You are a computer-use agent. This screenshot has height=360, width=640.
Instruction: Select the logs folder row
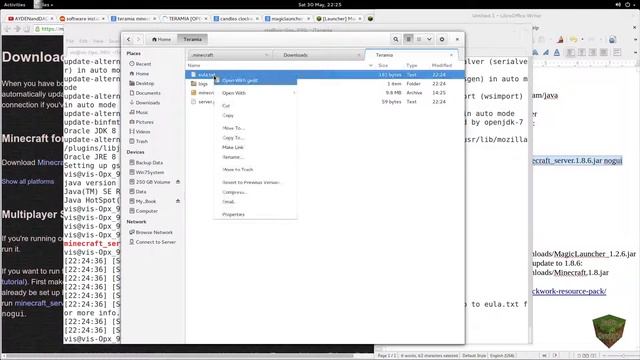pyautogui.click(x=325, y=84)
